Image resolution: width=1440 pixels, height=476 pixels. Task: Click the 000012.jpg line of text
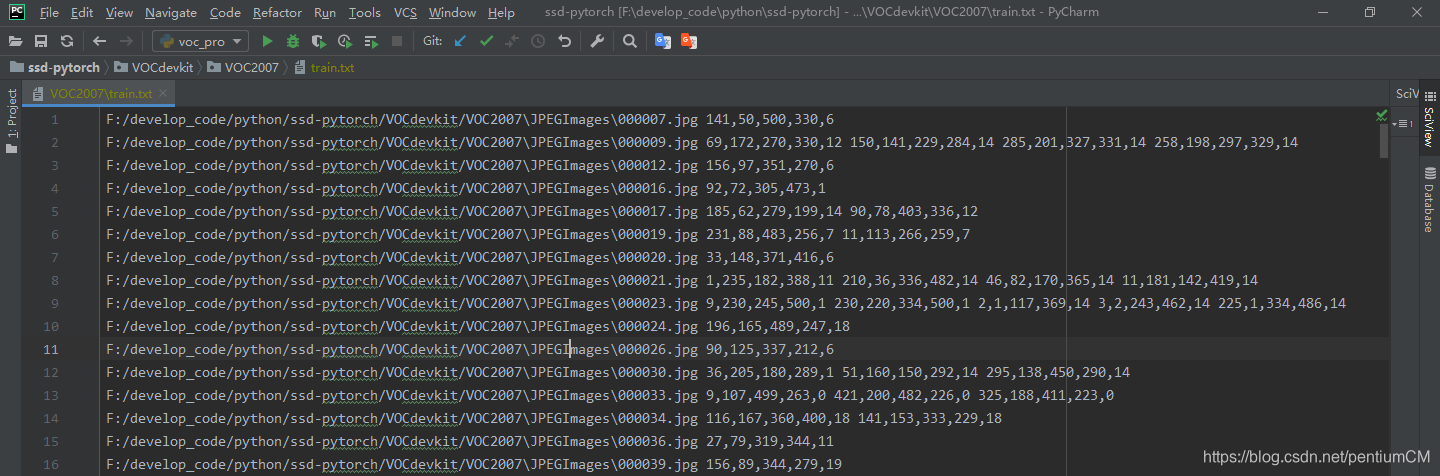coord(470,166)
